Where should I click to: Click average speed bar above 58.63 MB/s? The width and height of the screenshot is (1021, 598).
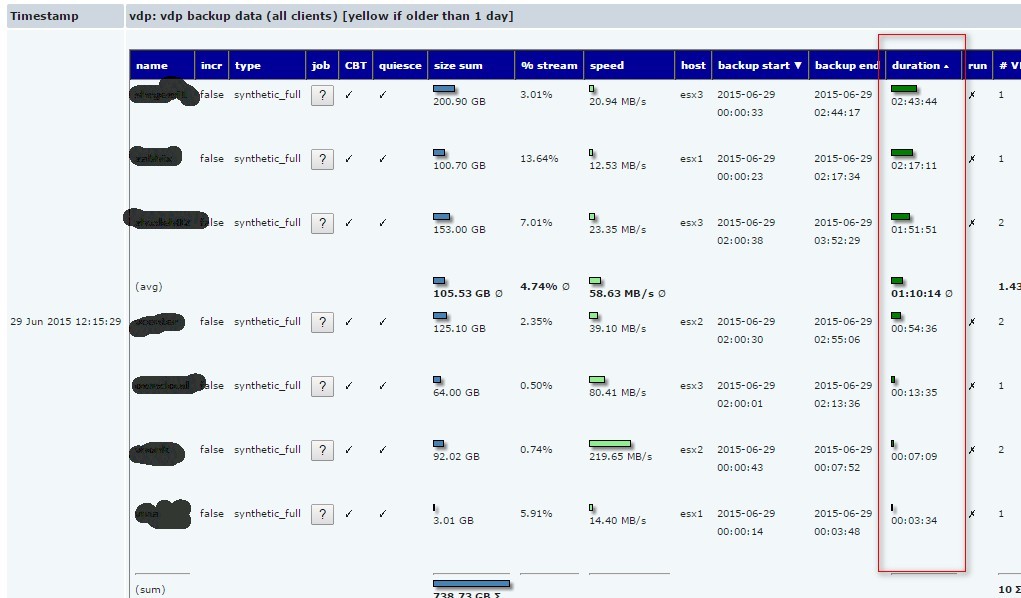595,281
